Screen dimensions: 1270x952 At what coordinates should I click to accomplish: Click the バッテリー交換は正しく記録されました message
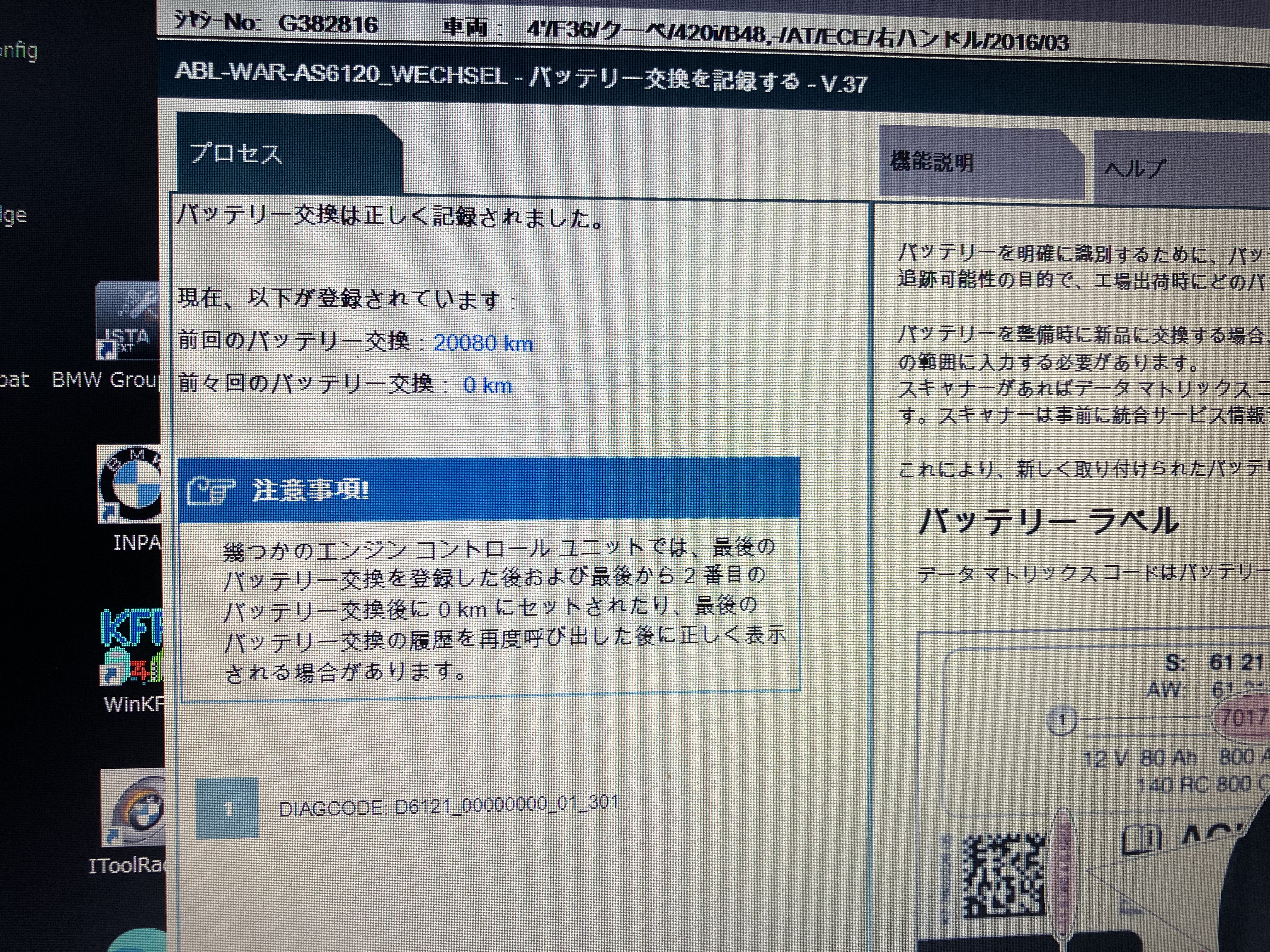pyautogui.click(x=390, y=217)
